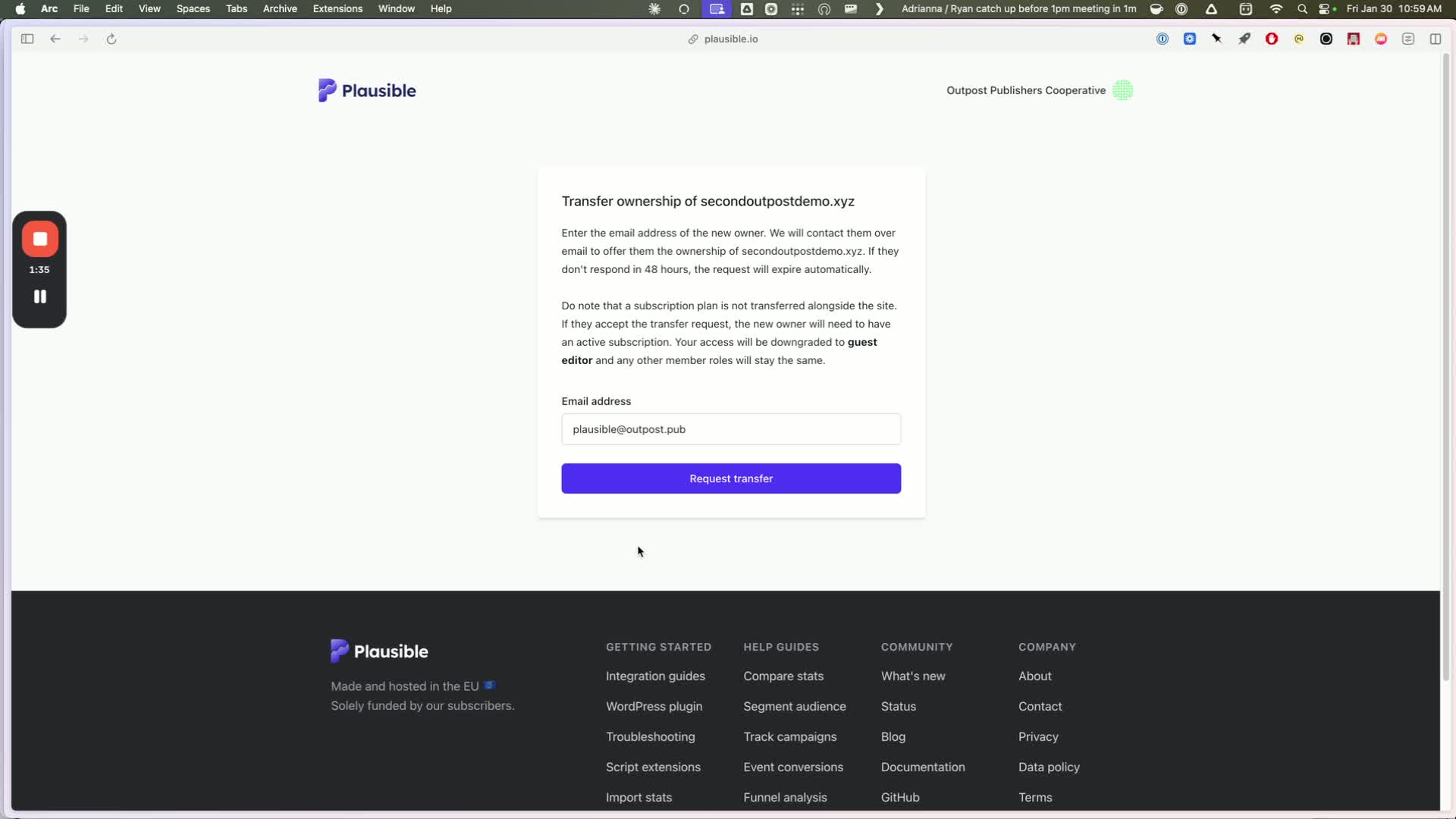Open the blue gear extension
The image size is (1456, 819).
1190,39
